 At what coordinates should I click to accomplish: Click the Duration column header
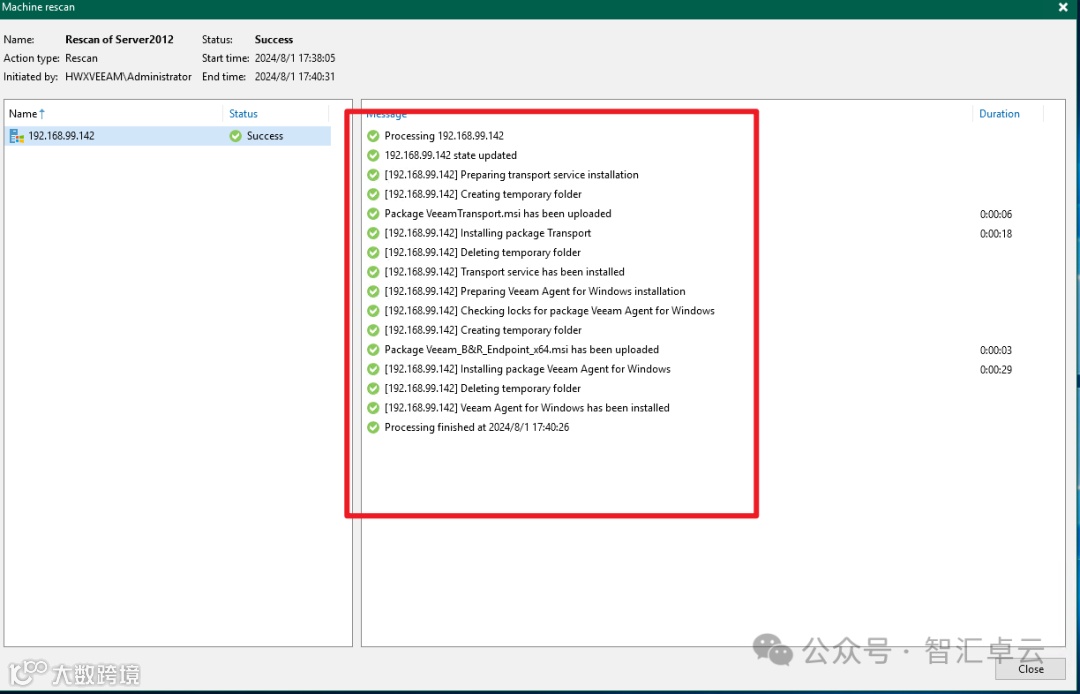[999, 114]
